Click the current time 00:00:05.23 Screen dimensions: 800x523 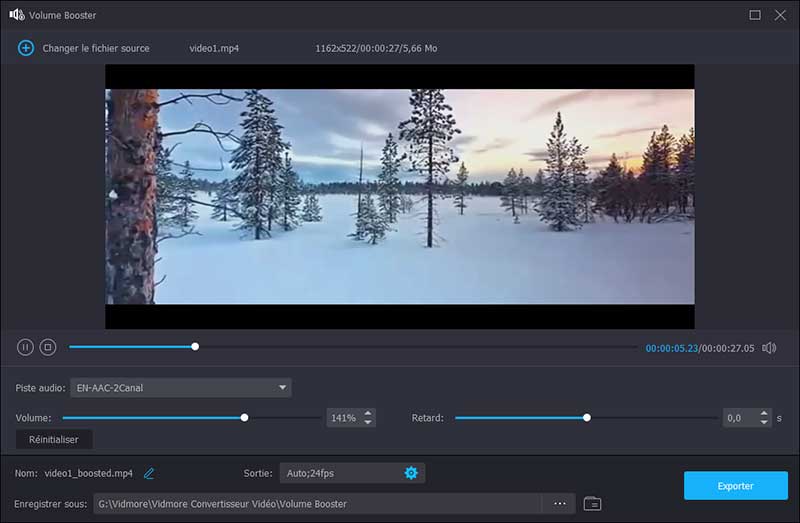671,348
